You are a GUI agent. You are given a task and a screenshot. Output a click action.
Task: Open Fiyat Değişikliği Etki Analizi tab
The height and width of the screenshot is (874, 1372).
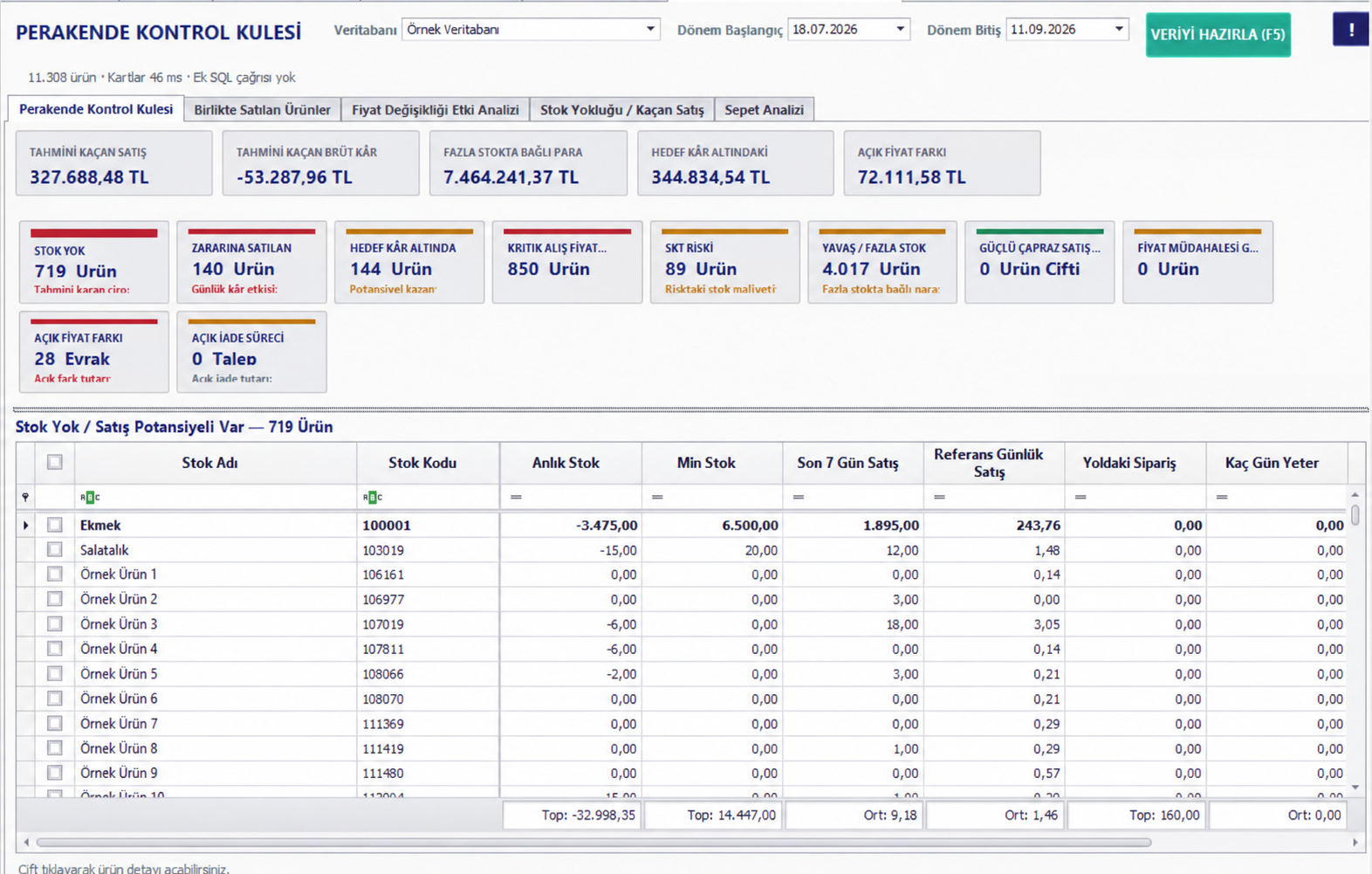[435, 110]
